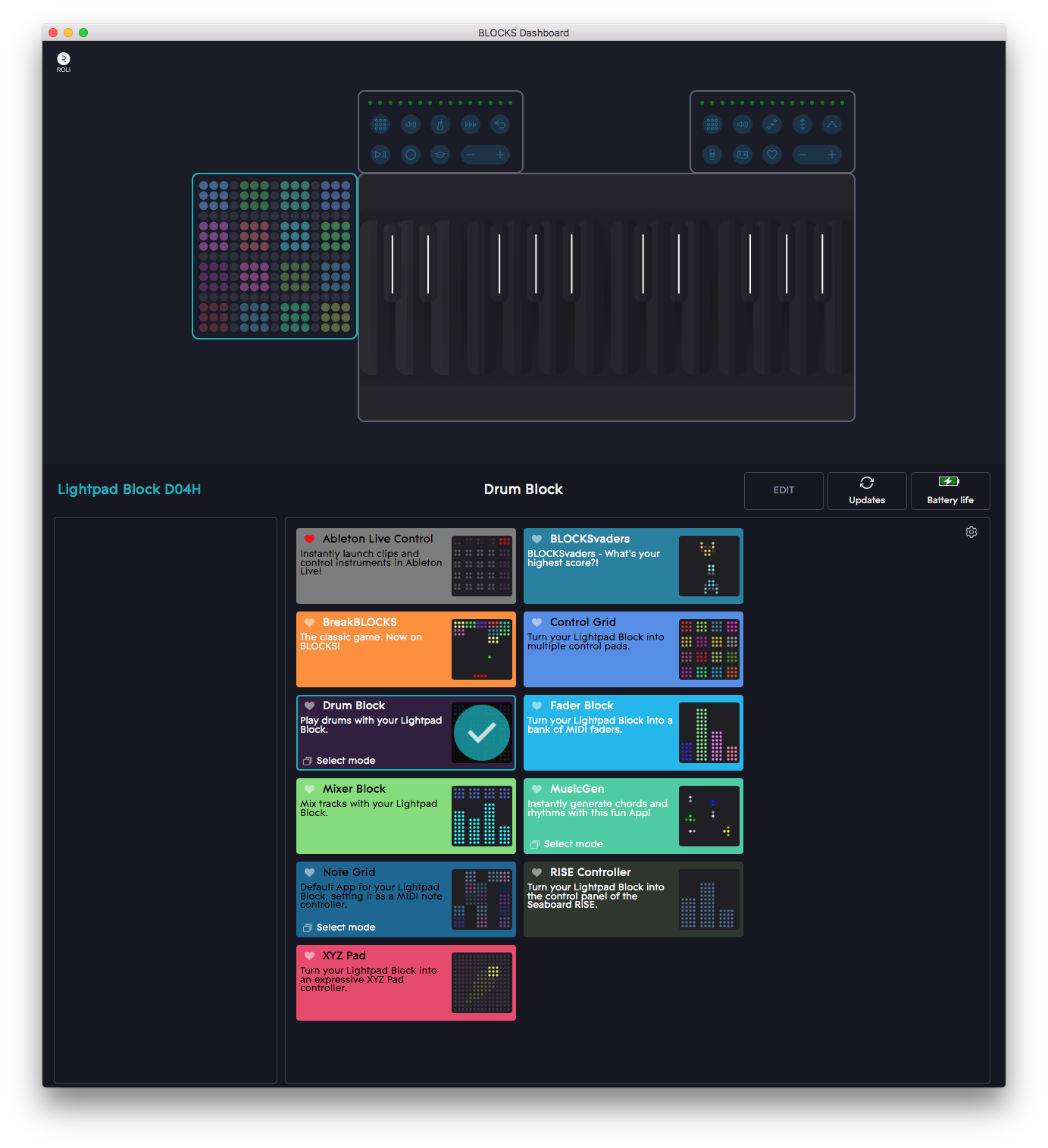Click the Undo arrow on Loop Block
The width and height of the screenshot is (1048, 1148).
pyautogui.click(x=500, y=124)
